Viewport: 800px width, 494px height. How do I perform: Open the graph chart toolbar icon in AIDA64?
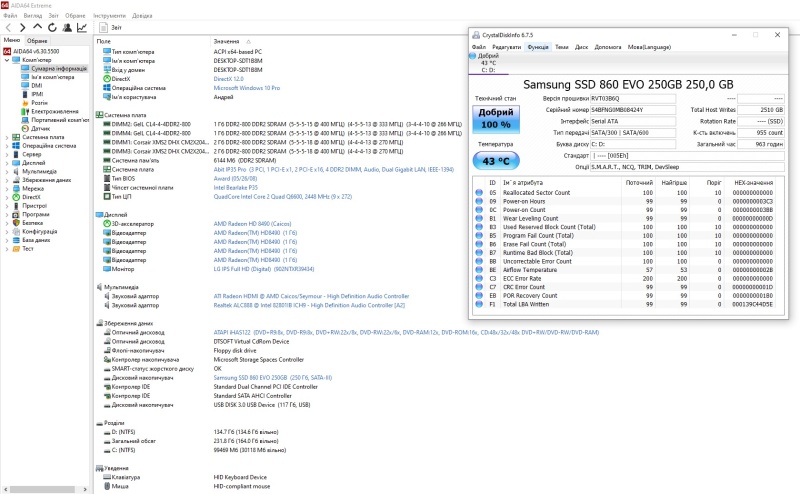click(82, 28)
